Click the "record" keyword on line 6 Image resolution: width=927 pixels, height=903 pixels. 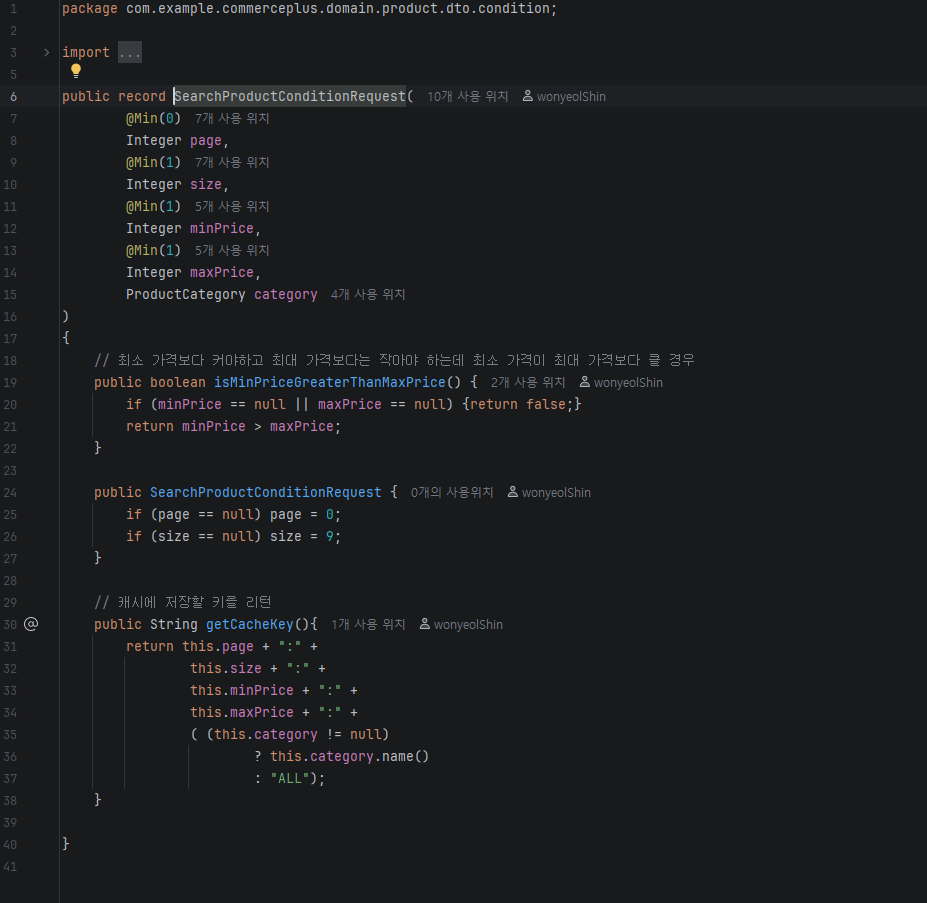(142, 96)
